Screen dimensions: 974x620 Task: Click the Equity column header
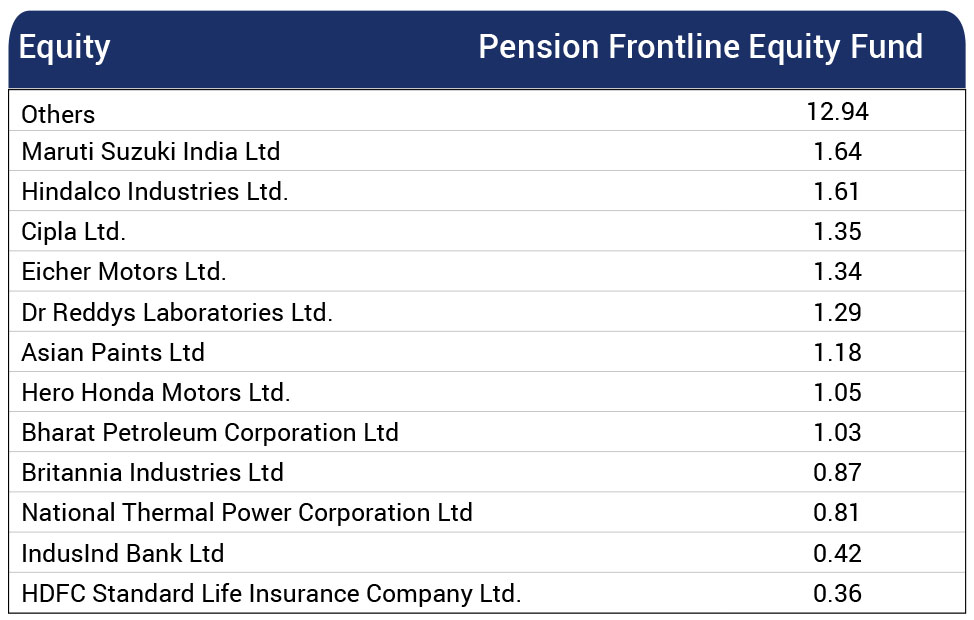click(x=65, y=47)
